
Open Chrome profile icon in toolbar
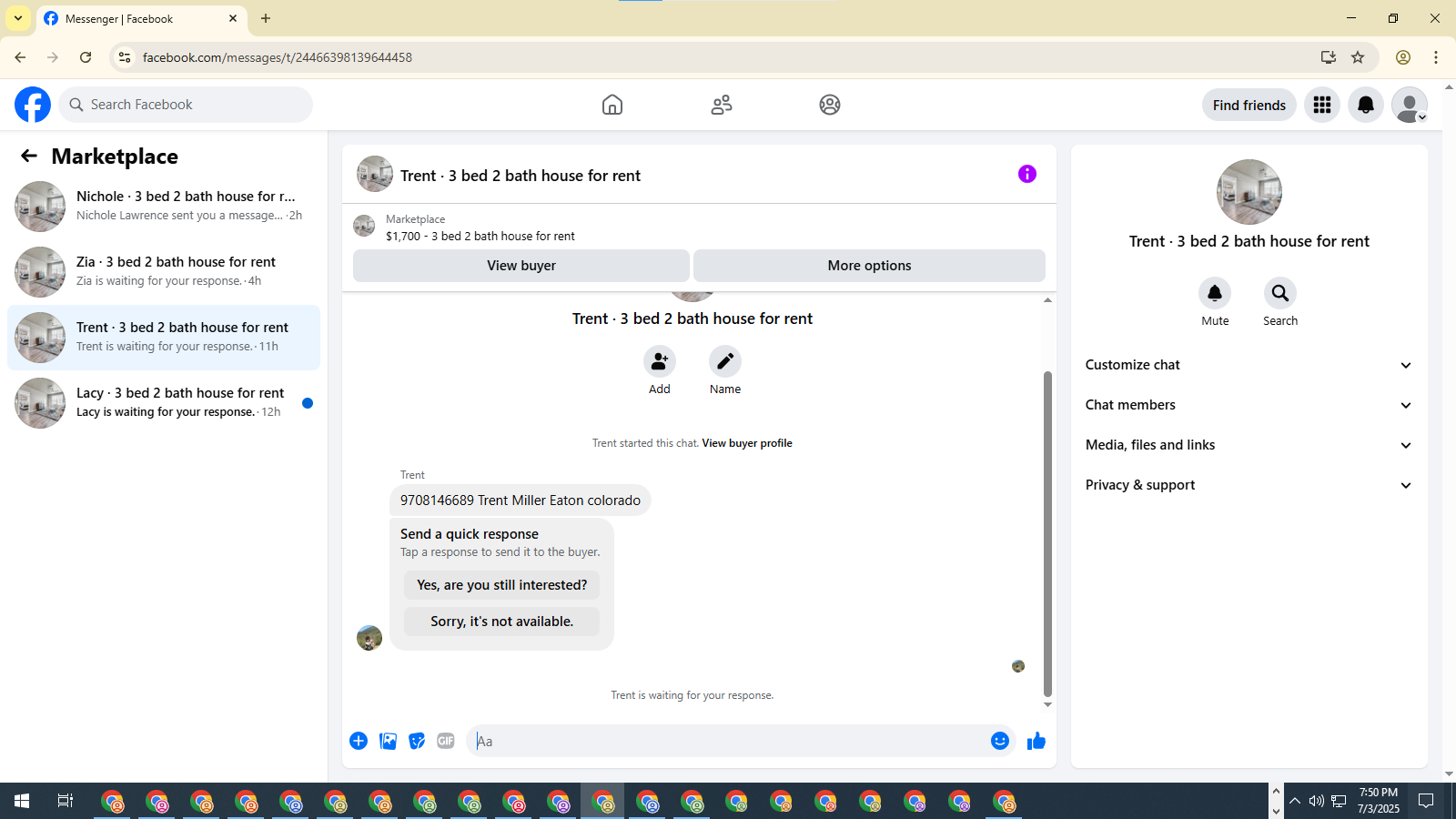point(1403,57)
